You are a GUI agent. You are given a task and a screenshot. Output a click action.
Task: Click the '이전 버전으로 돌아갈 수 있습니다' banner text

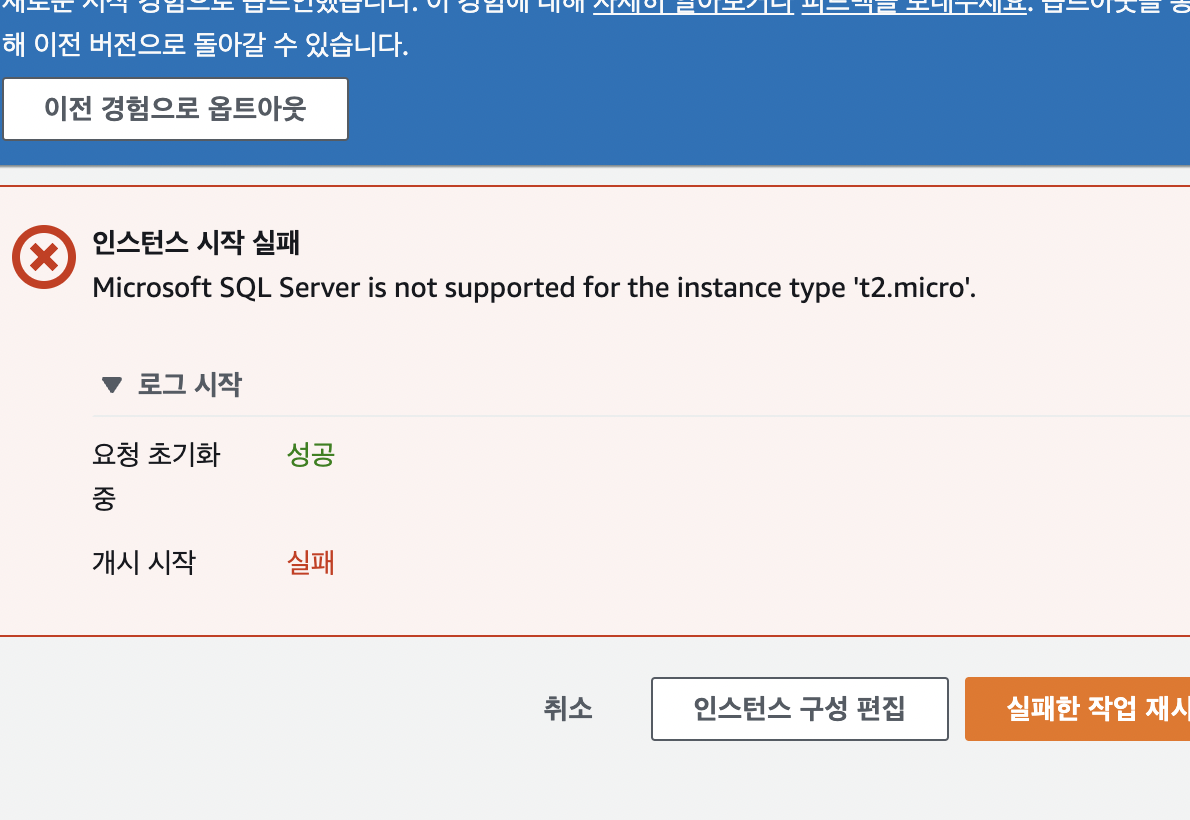coord(222,45)
